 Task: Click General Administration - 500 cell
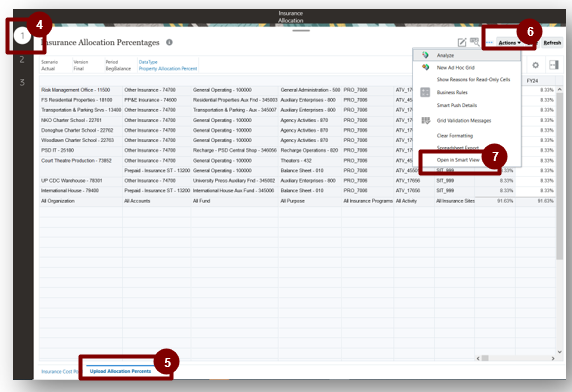point(310,90)
